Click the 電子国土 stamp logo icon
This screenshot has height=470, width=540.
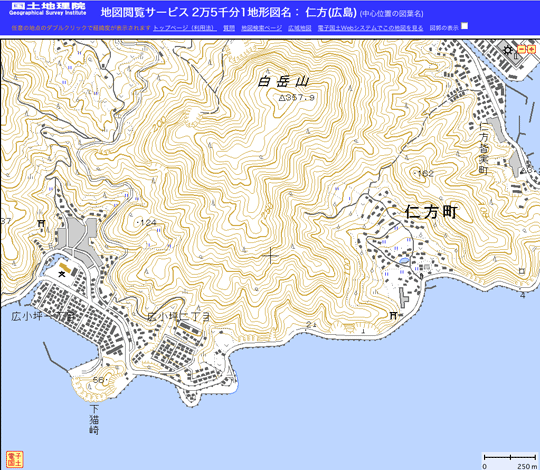point(14,459)
